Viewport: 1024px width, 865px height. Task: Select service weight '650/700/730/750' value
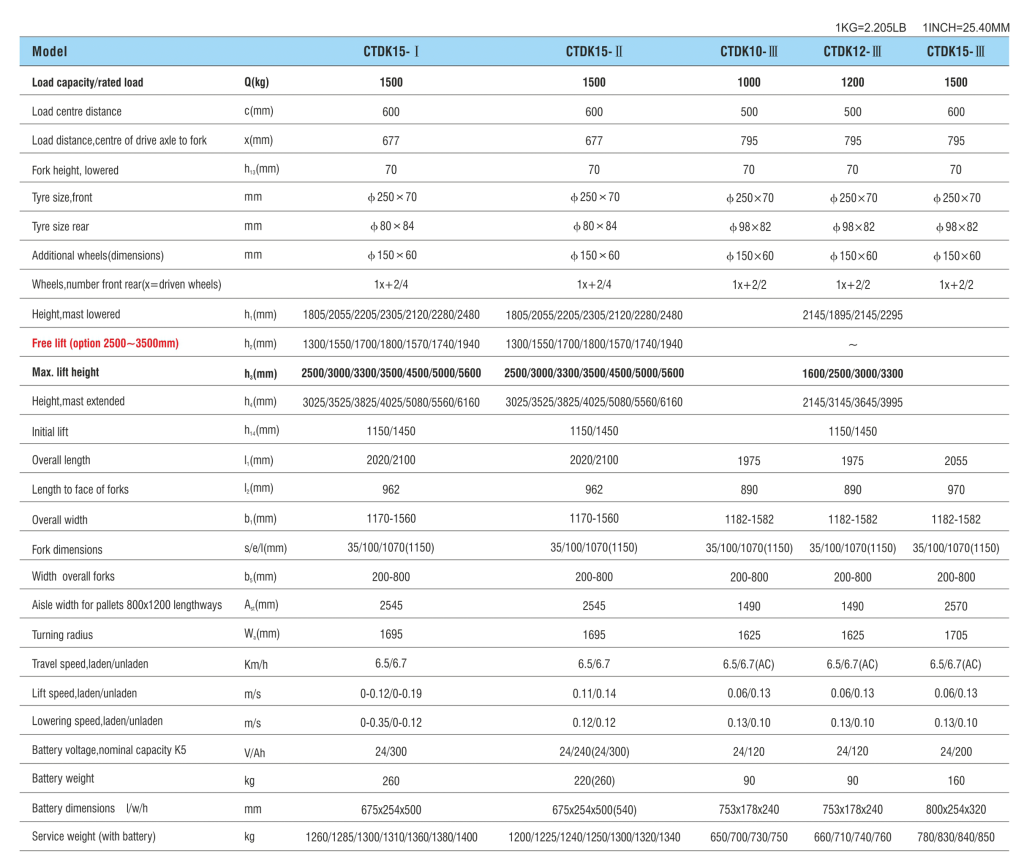click(749, 837)
